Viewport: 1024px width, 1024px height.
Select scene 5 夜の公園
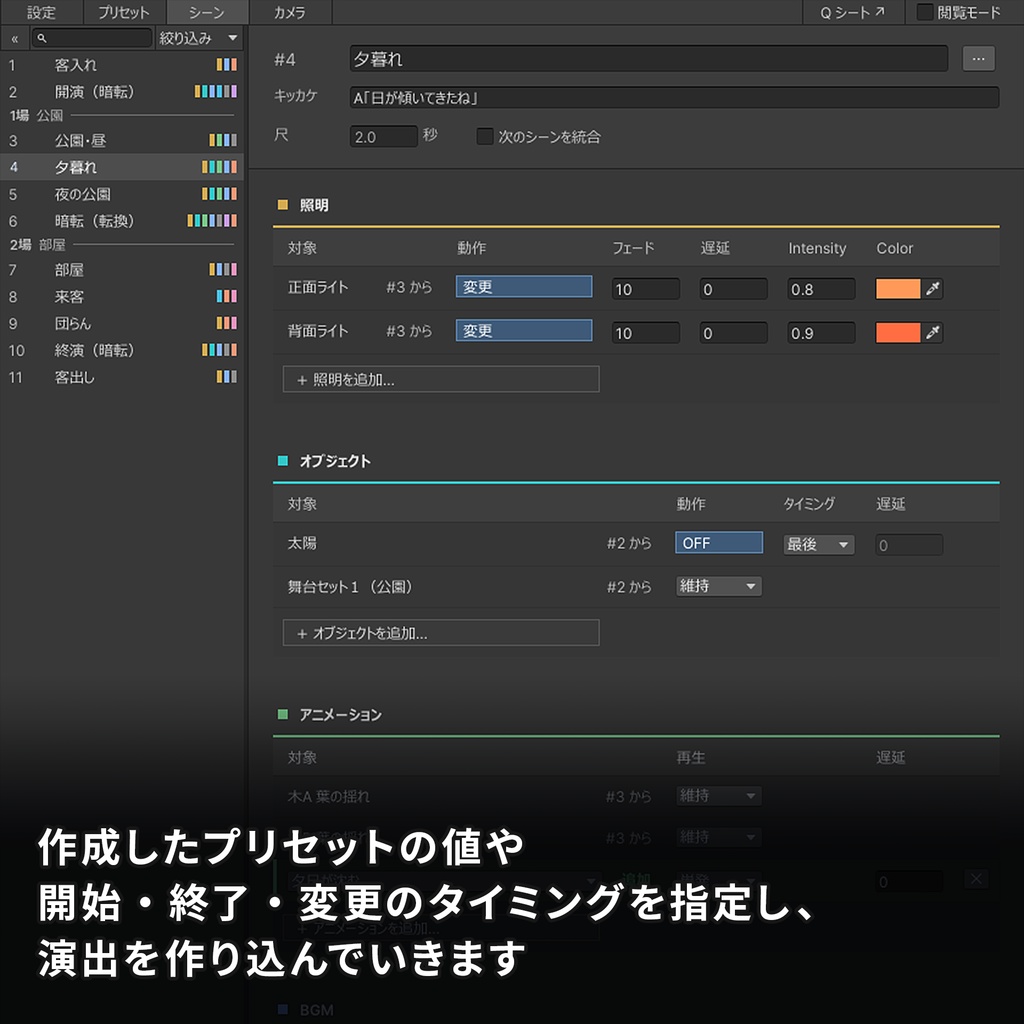122,194
